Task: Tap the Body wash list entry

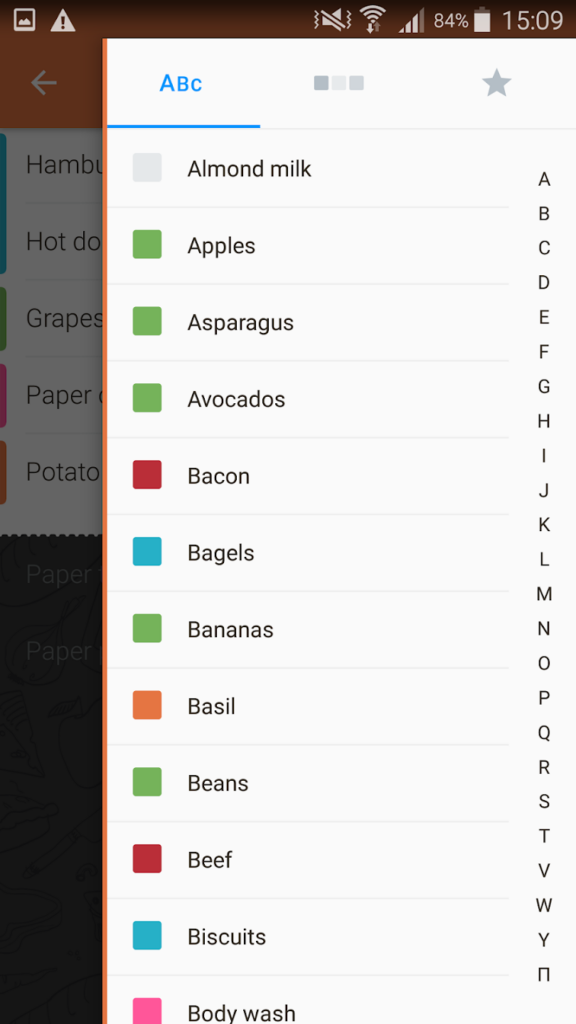Action: pos(241,1010)
